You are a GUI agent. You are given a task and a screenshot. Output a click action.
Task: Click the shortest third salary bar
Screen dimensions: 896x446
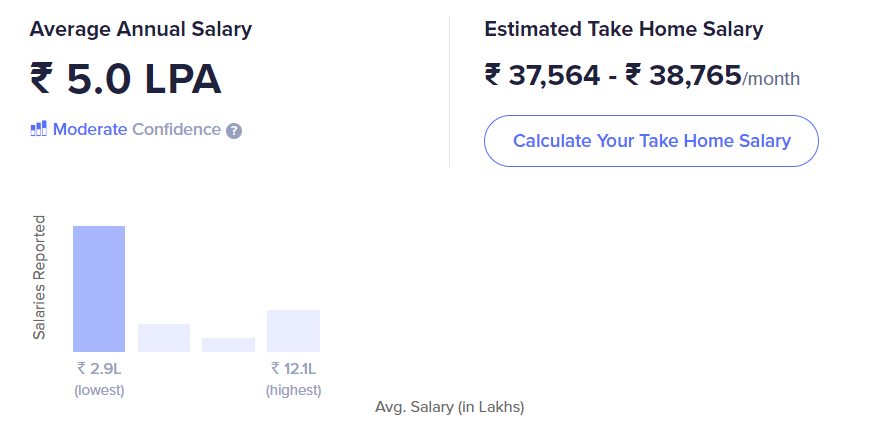point(228,345)
